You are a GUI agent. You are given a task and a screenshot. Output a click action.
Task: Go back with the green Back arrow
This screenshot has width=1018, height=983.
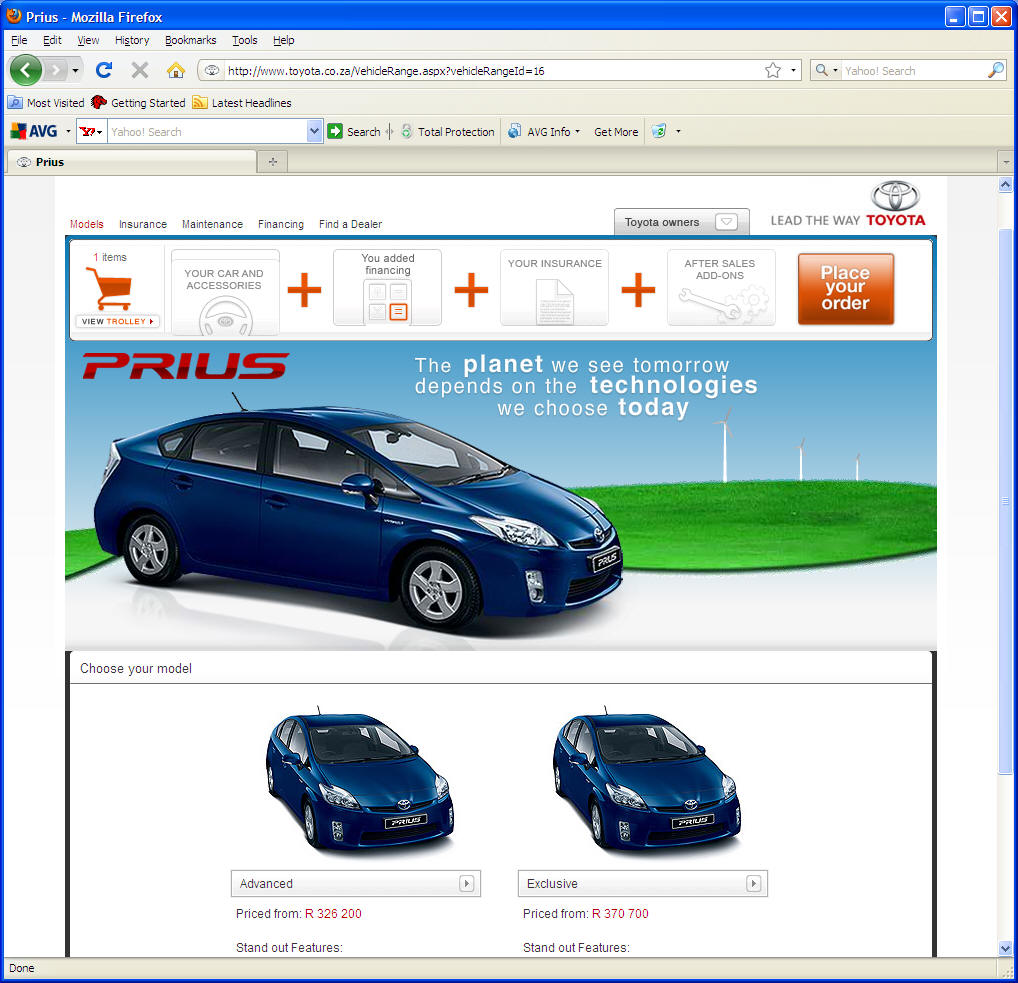[x=26, y=70]
